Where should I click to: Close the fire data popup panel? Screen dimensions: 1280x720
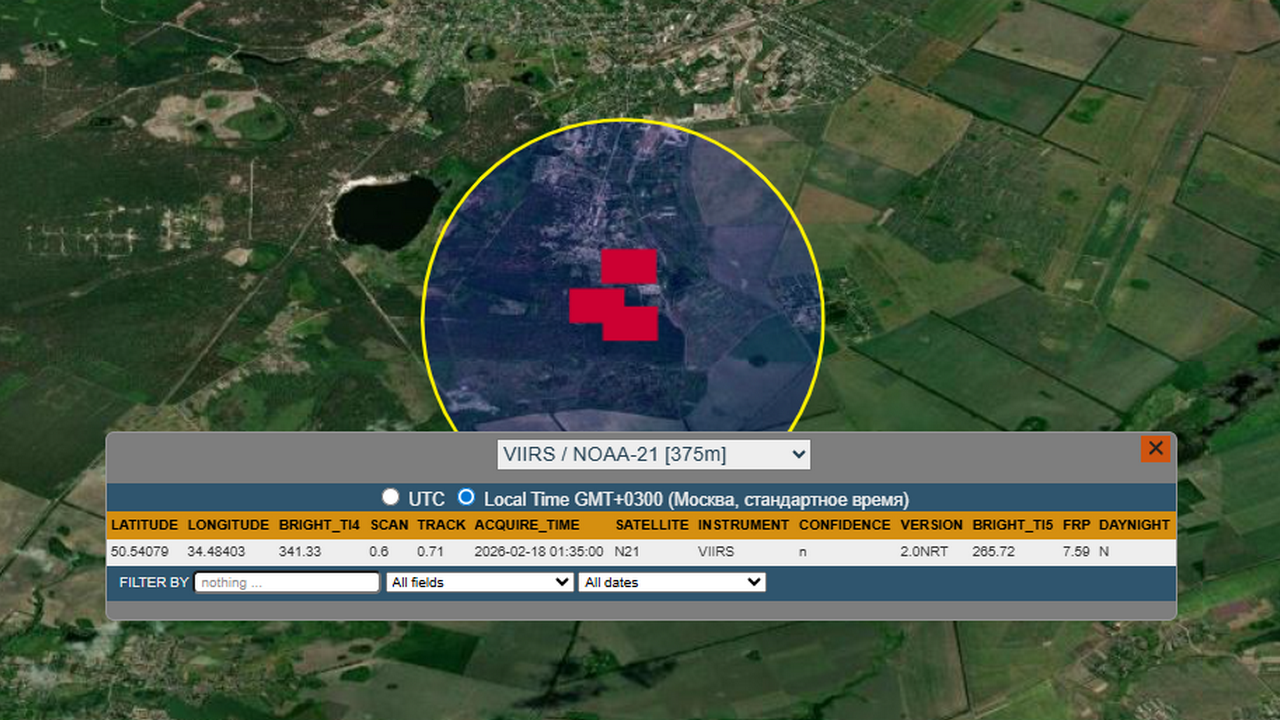(1155, 449)
